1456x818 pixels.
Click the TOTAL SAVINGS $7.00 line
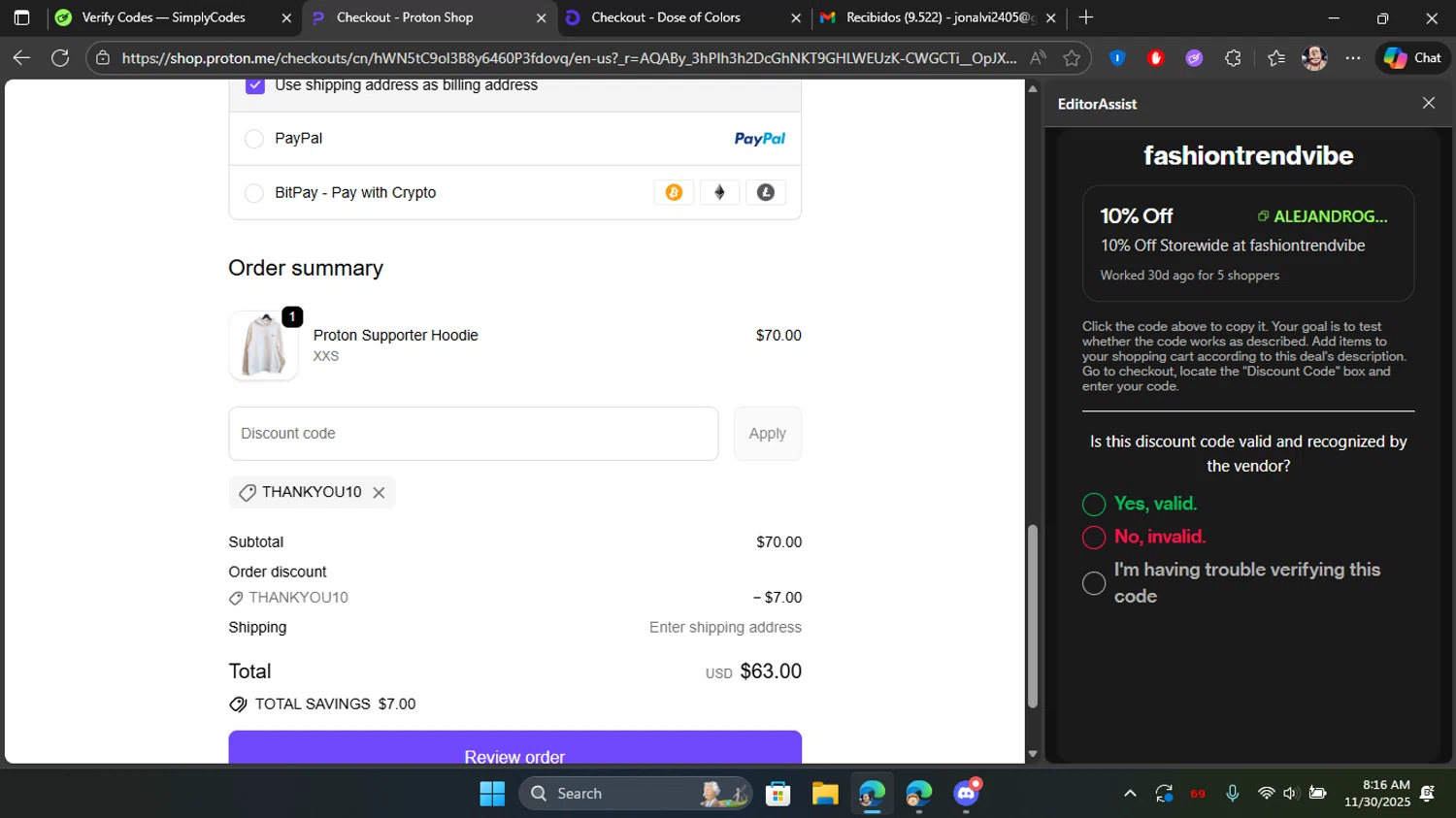pyautogui.click(x=322, y=704)
